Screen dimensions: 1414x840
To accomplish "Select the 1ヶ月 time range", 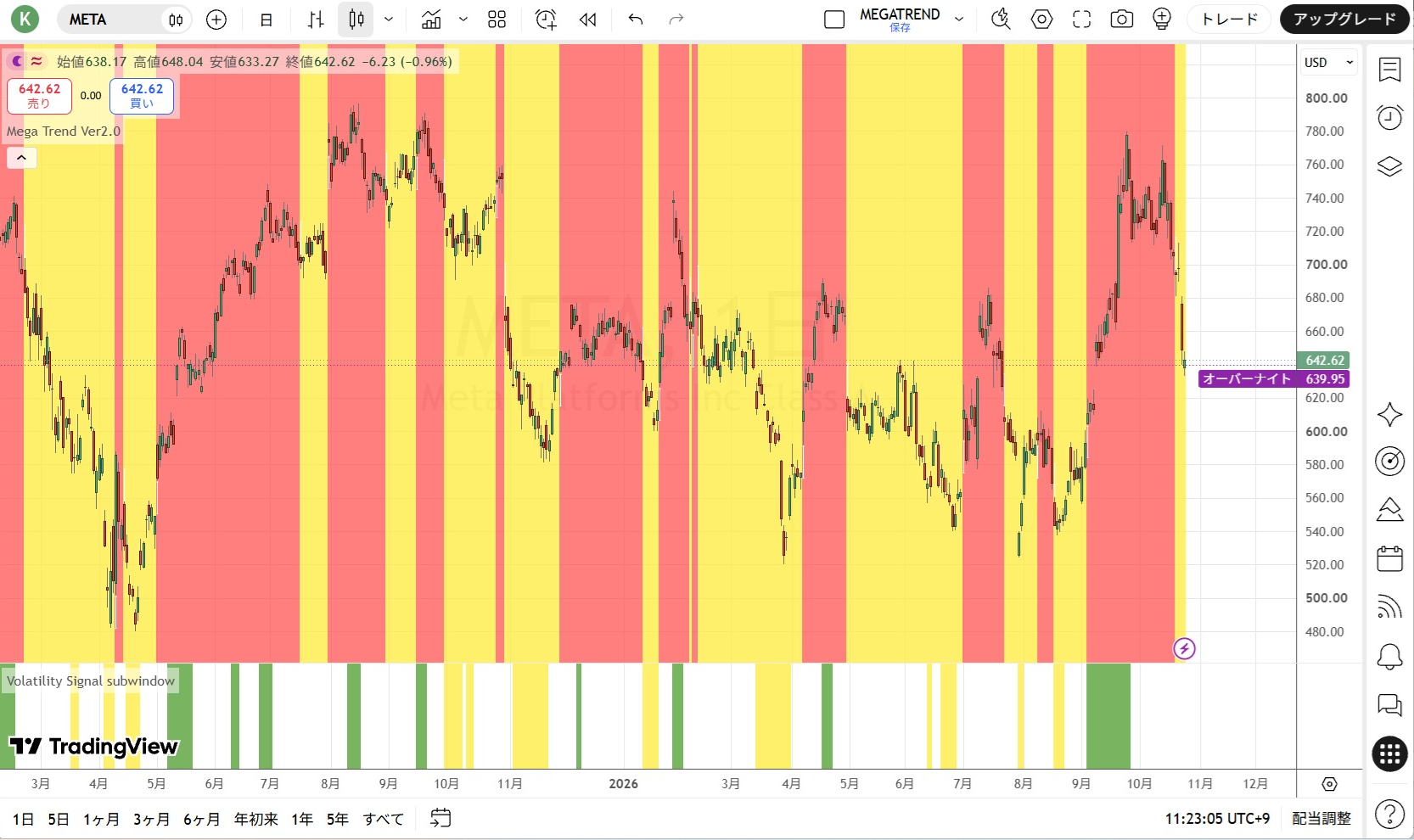I will tap(101, 819).
